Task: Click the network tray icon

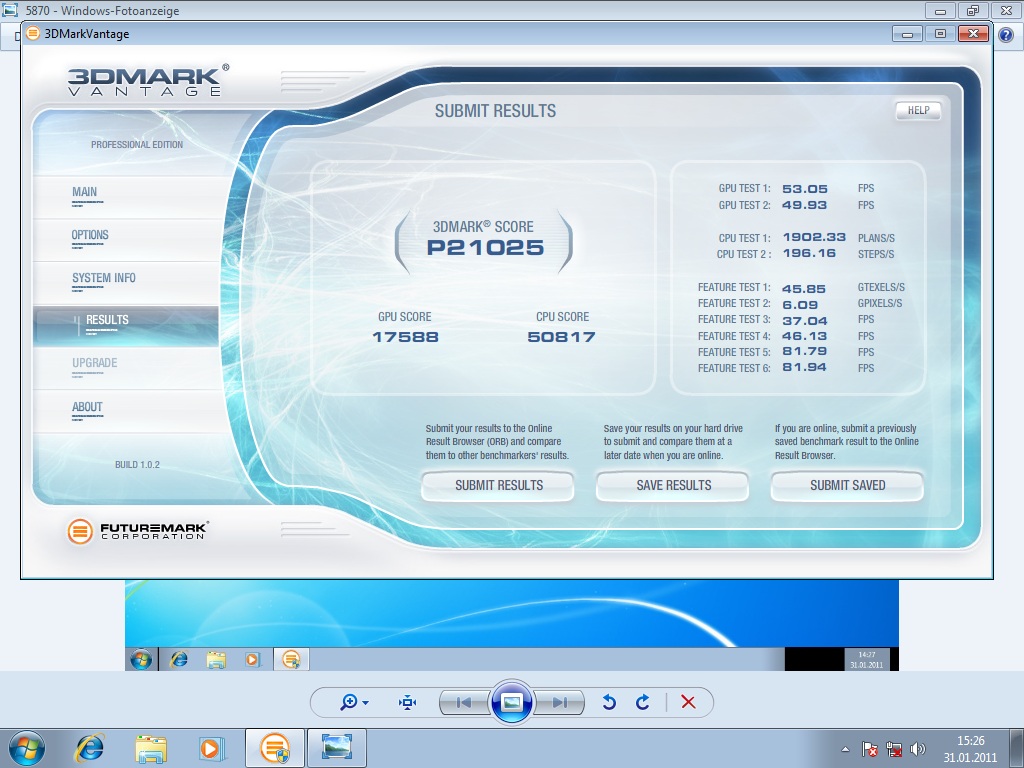Action: coord(894,749)
